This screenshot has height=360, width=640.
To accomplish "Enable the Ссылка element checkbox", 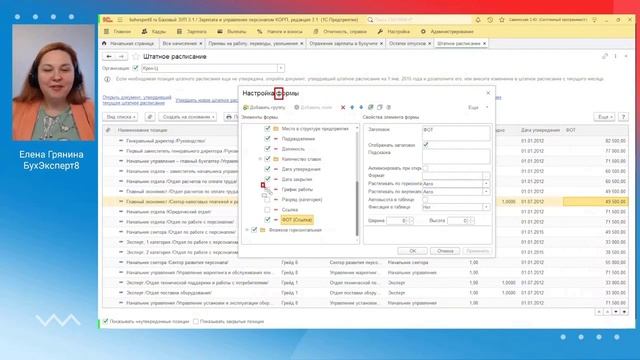I will tap(267, 210).
